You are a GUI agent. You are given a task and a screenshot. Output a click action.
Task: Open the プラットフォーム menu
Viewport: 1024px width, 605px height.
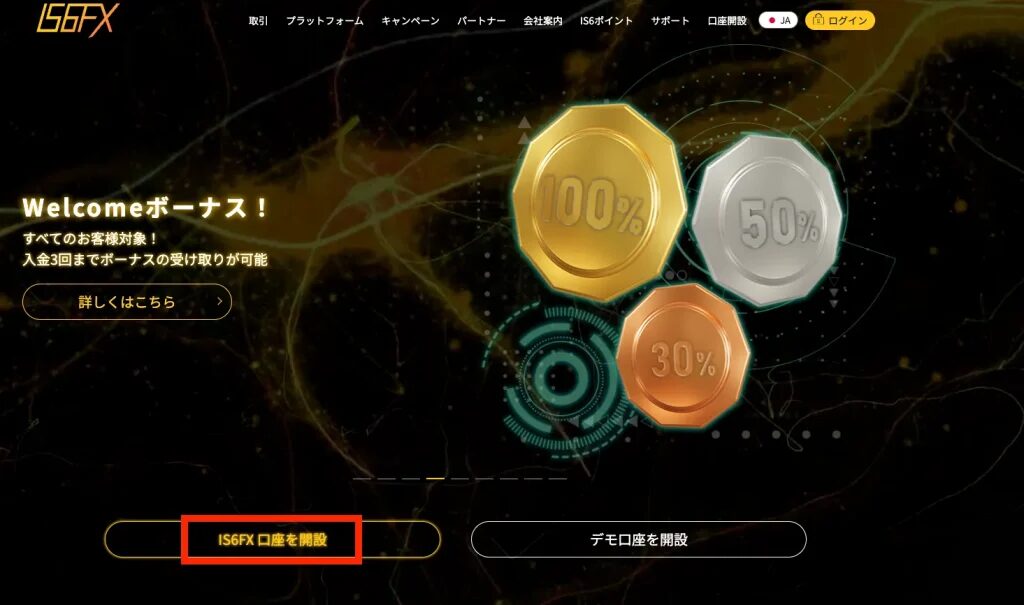(325, 21)
